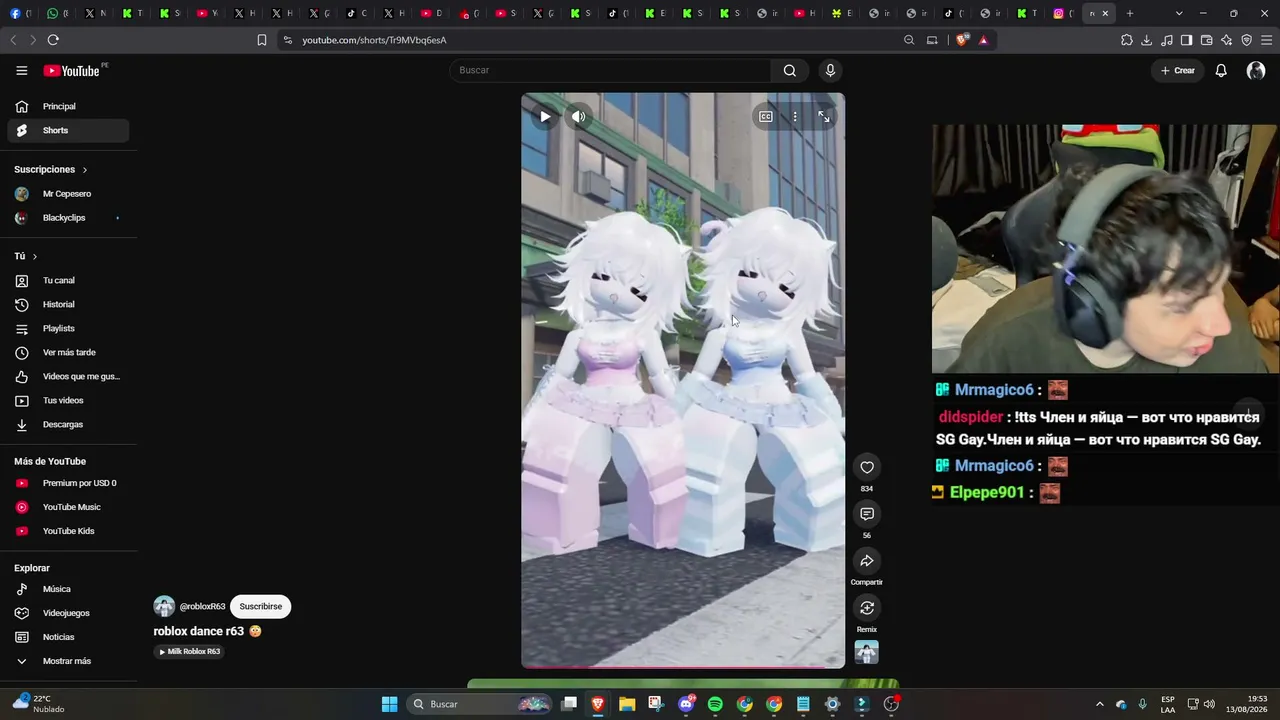Screen dimensions: 1280x720
Task: Open the browser downloads icon
Action: click(1147, 40)
